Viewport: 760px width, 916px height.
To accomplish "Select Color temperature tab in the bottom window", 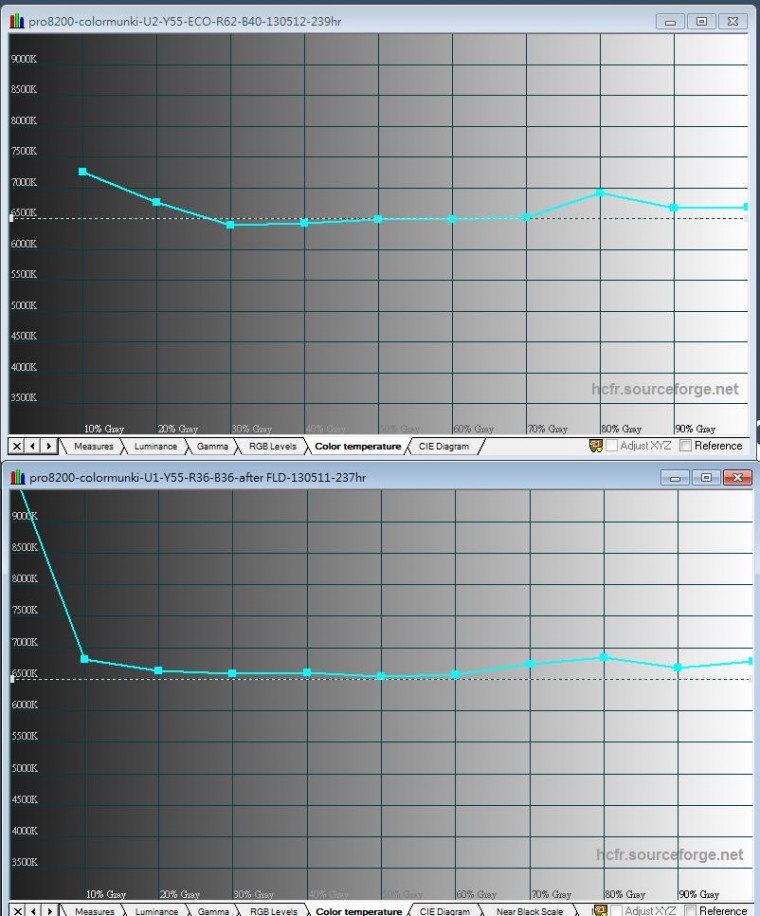I will click(x=359, y=911).
